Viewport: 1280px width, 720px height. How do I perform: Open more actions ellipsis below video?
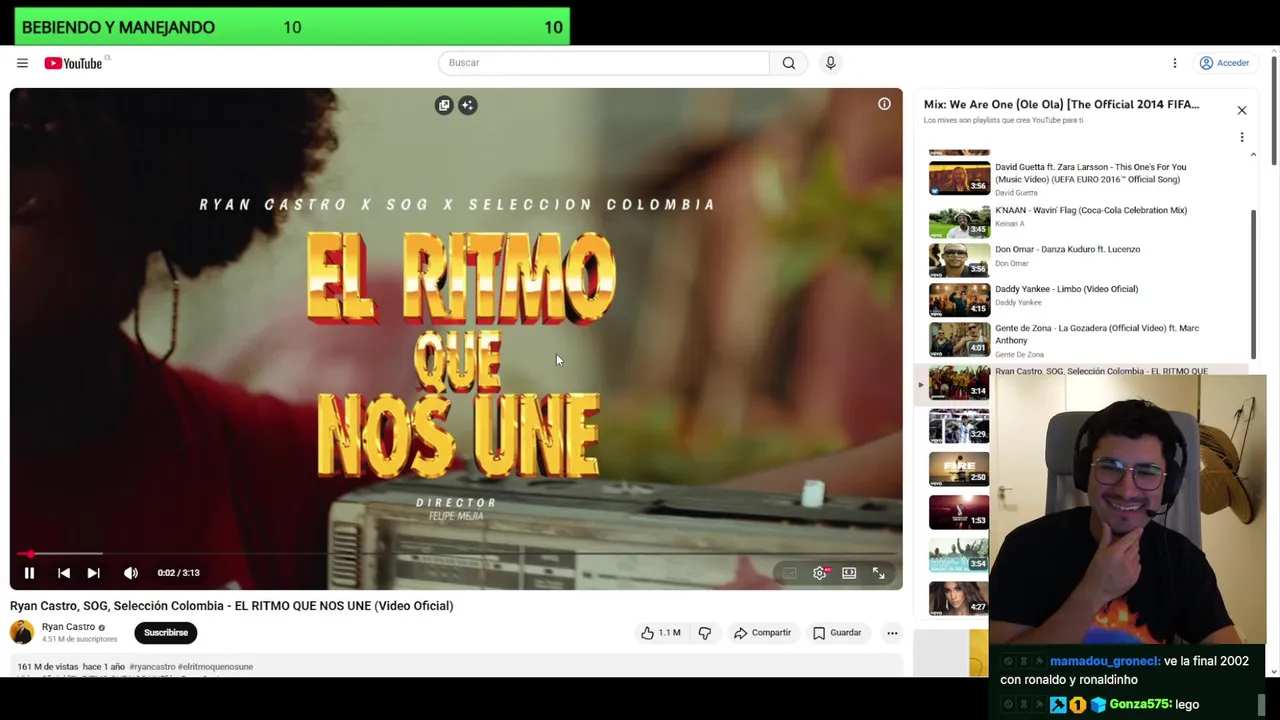point(892,632)
